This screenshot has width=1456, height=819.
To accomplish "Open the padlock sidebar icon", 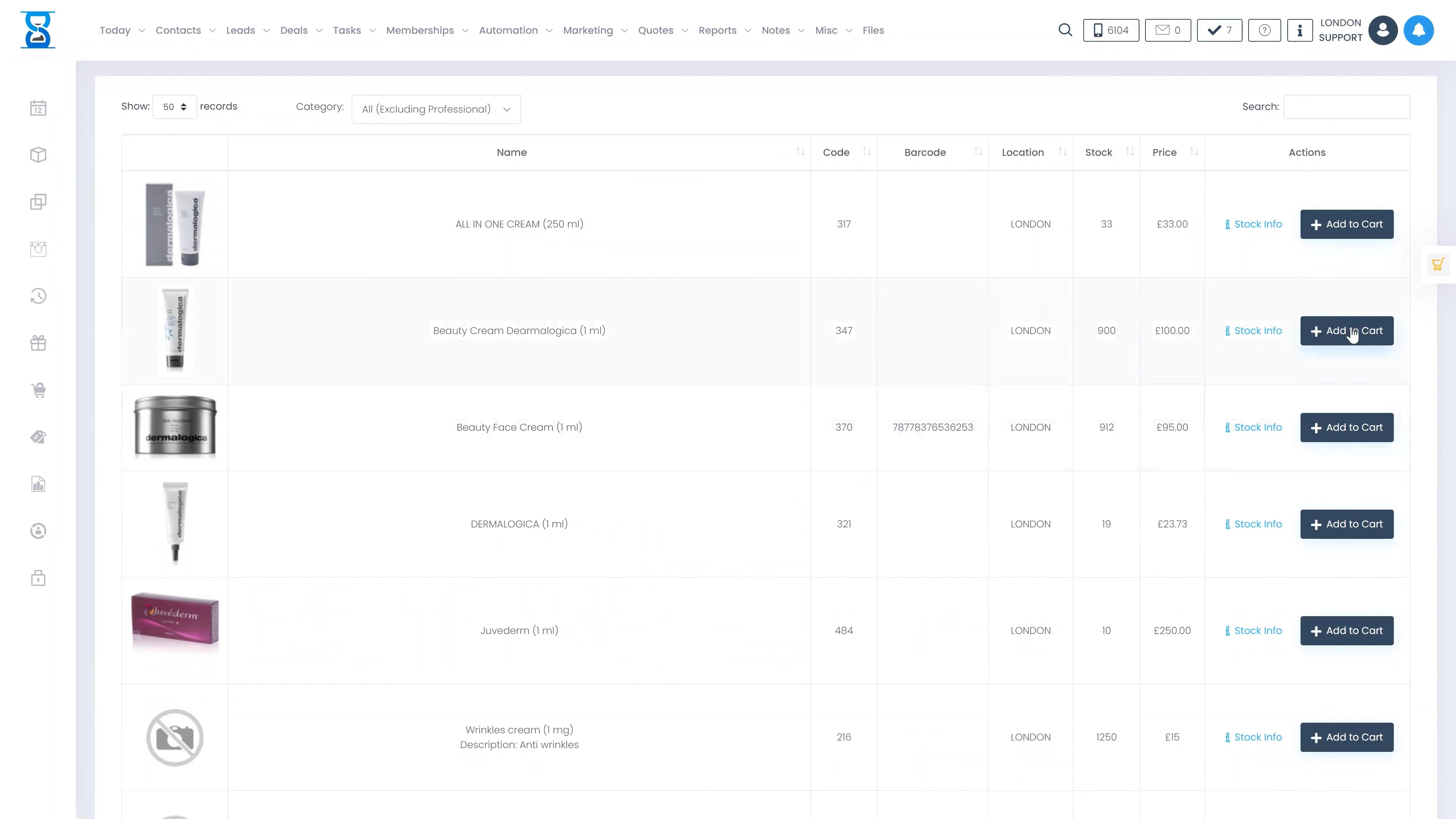I will (38, 578).
